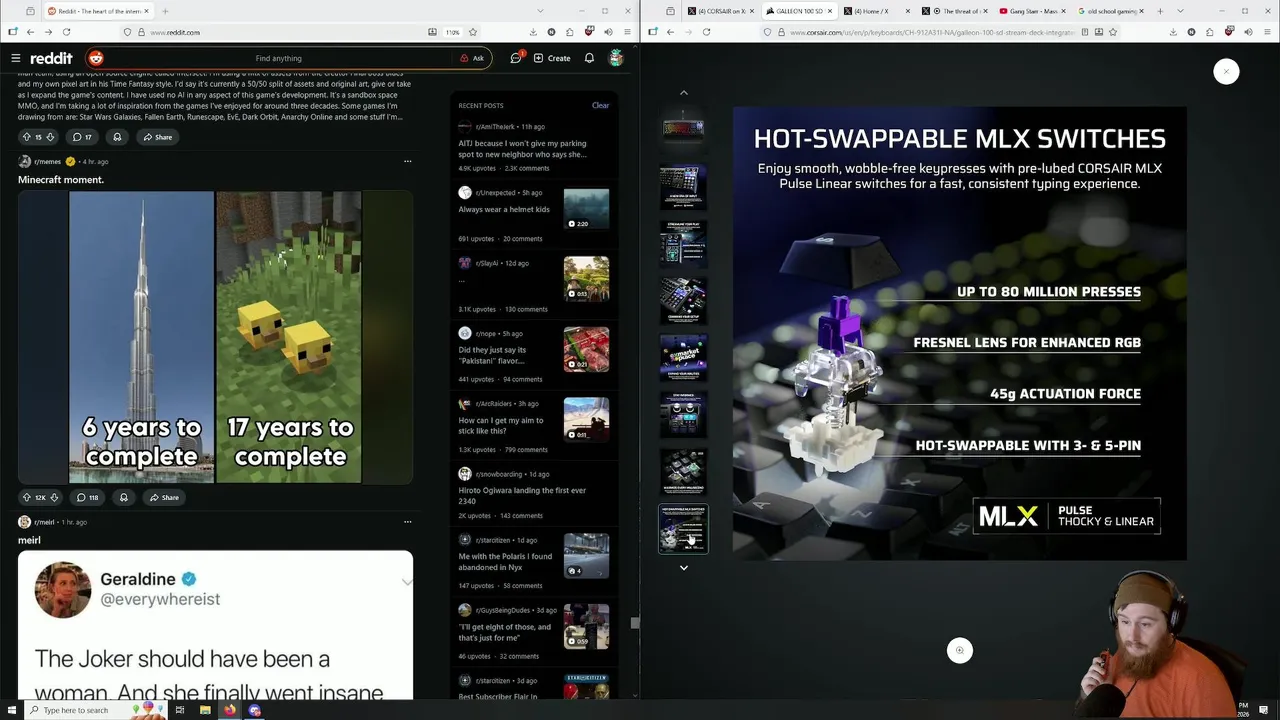Open the 17 comments on top post
This screenshot has width=1280, height=720.
tap(82, 137)
